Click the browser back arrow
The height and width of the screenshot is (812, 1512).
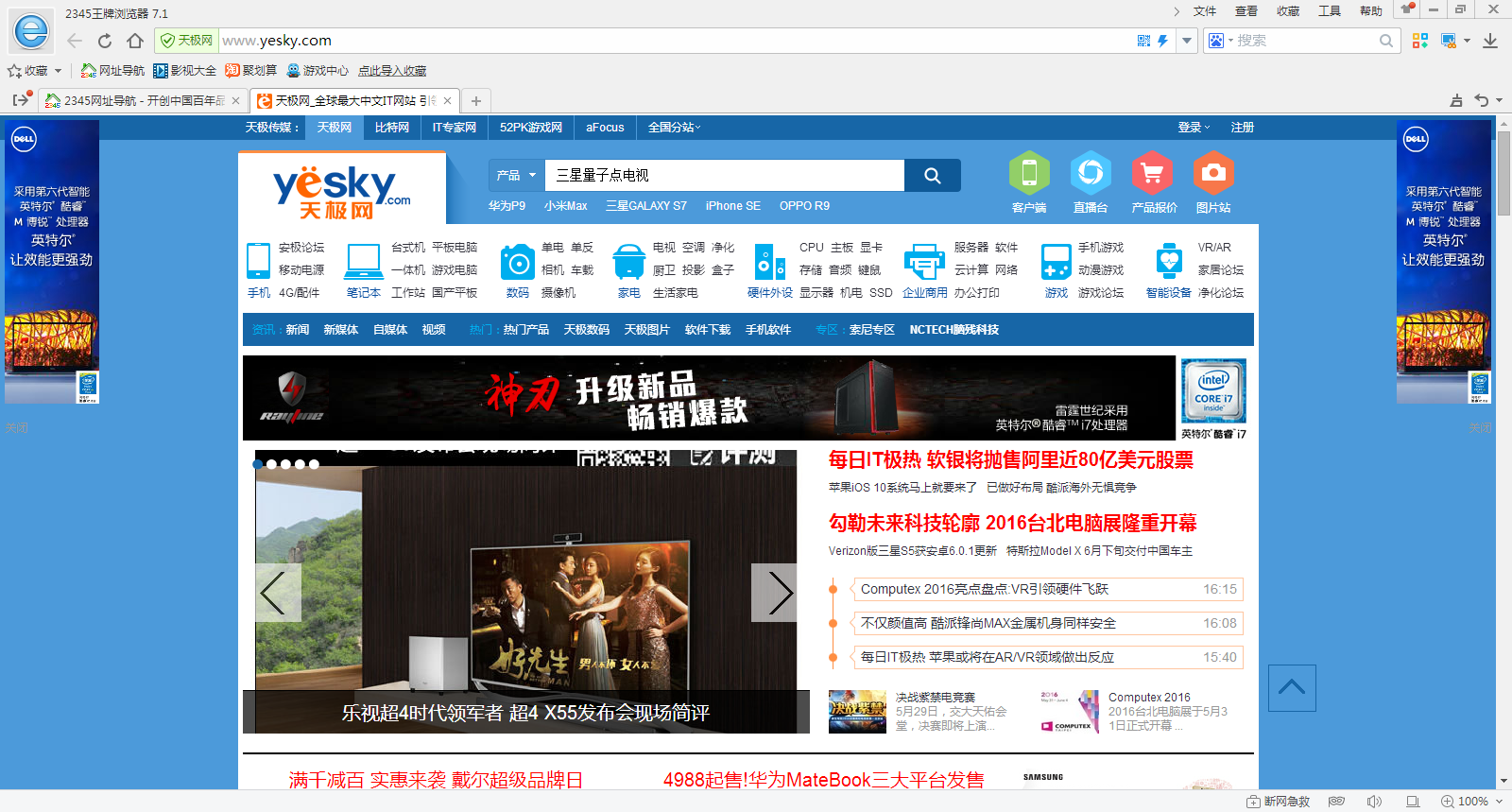pyautogui.click(x=75, y=41)
